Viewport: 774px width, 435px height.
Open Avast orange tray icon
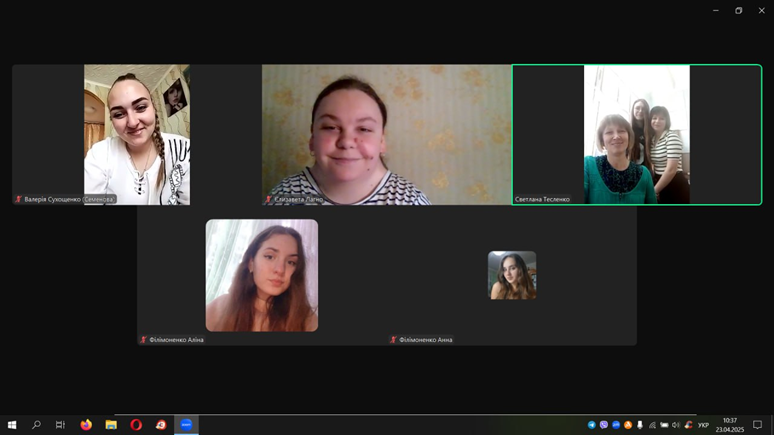[628, 425]
